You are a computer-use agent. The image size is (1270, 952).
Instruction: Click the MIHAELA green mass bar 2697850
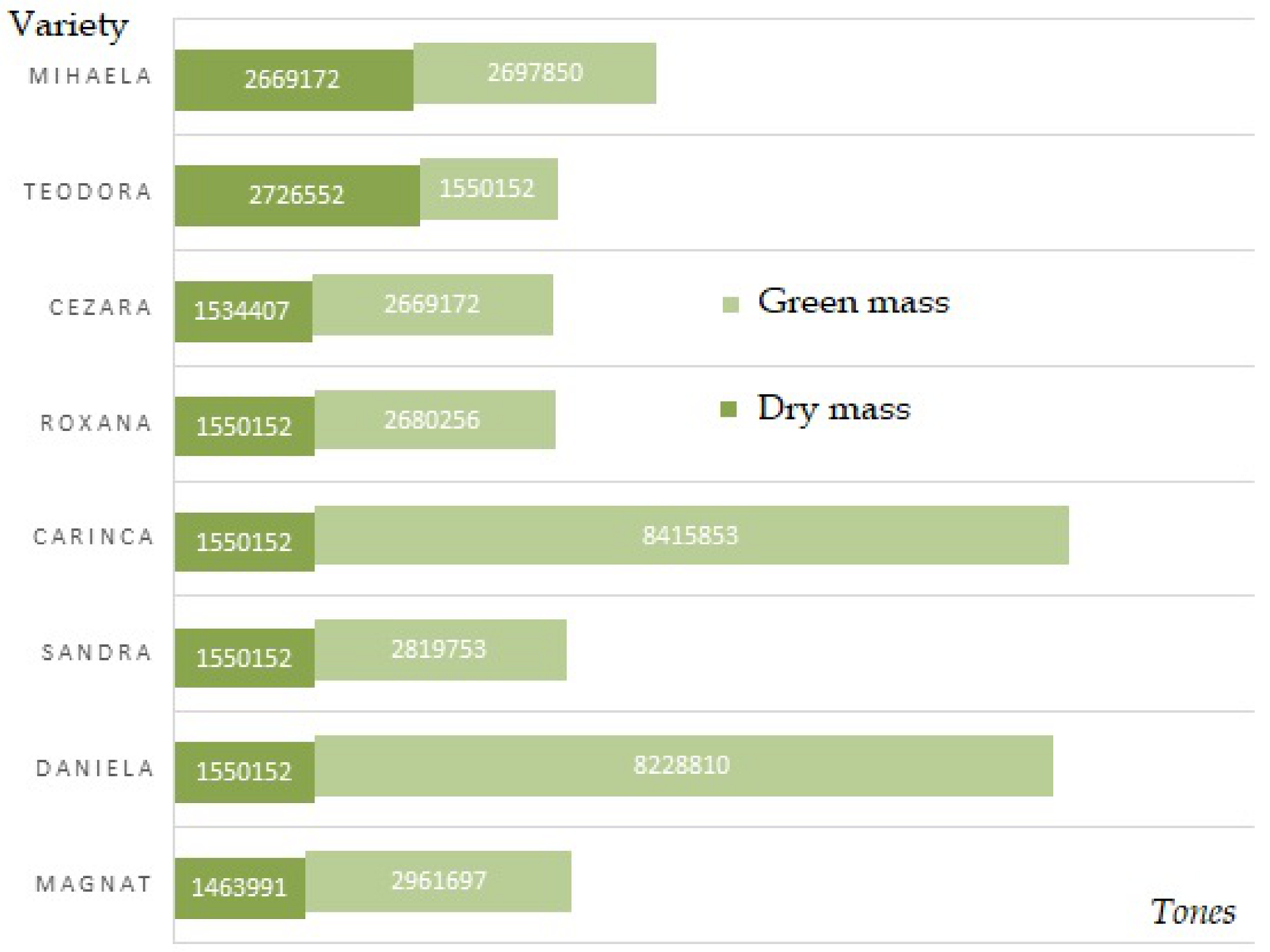coord(535,73)
